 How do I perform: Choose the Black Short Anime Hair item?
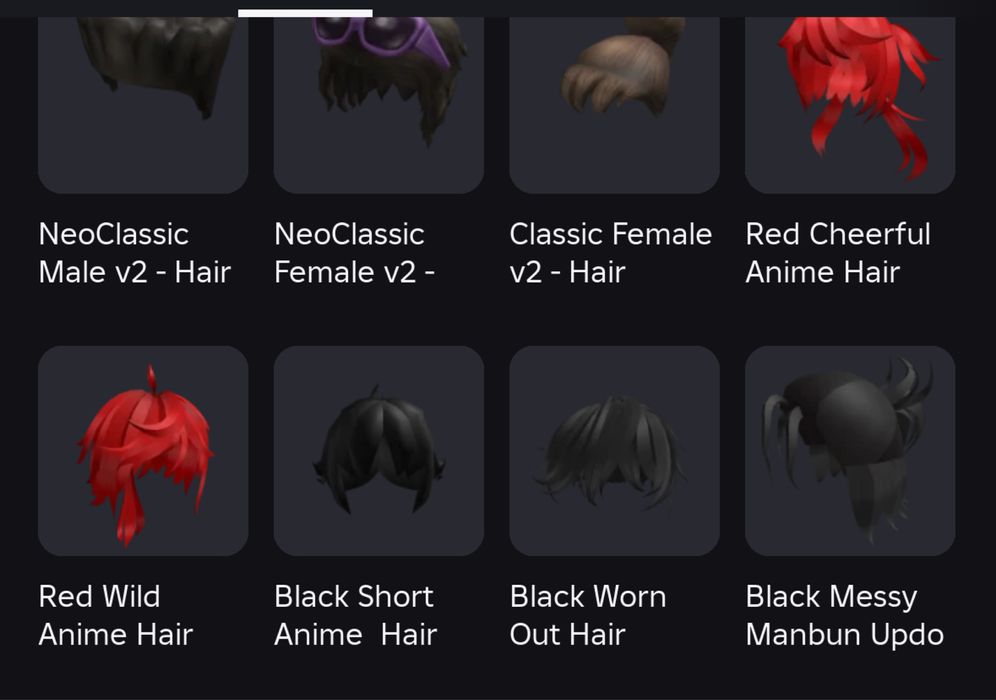(379, 450)
